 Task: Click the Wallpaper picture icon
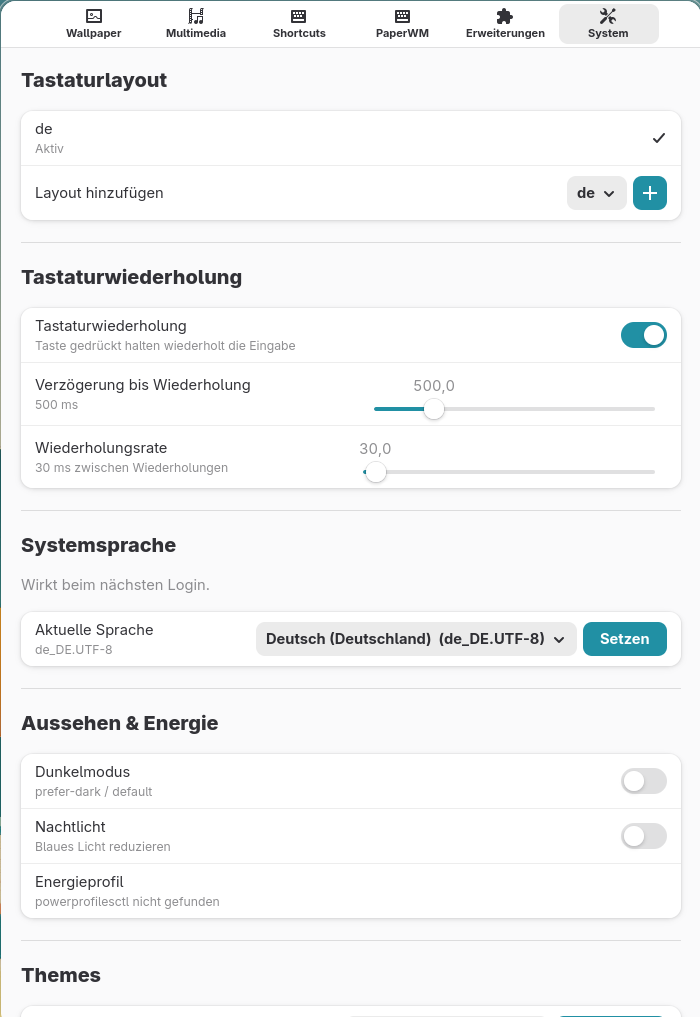pyautogui.click(x=94, y=16)
